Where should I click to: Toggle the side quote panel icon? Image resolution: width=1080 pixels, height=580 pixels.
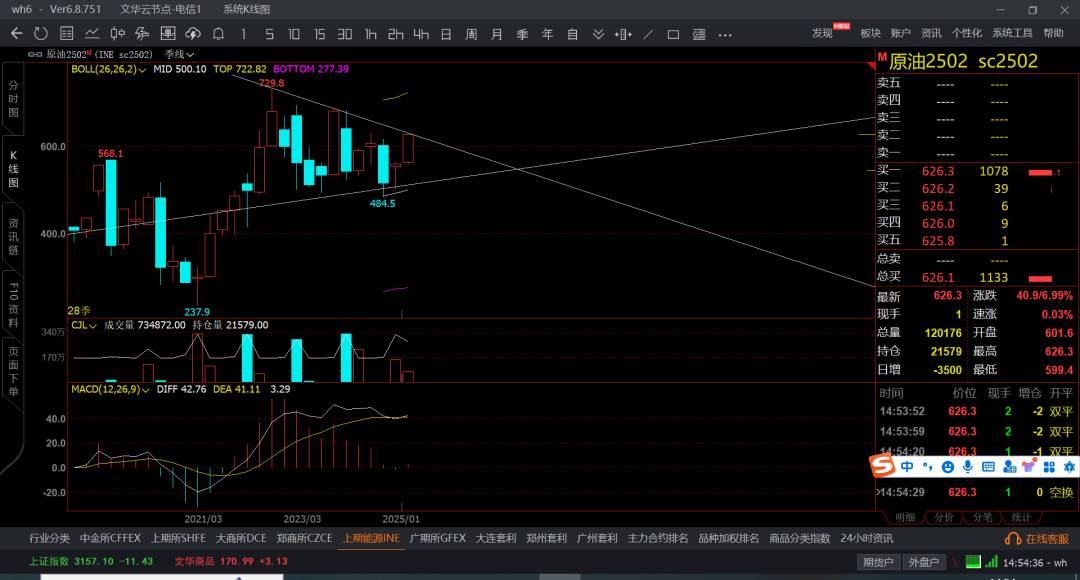pyautogui.click(x=699, y=34)
